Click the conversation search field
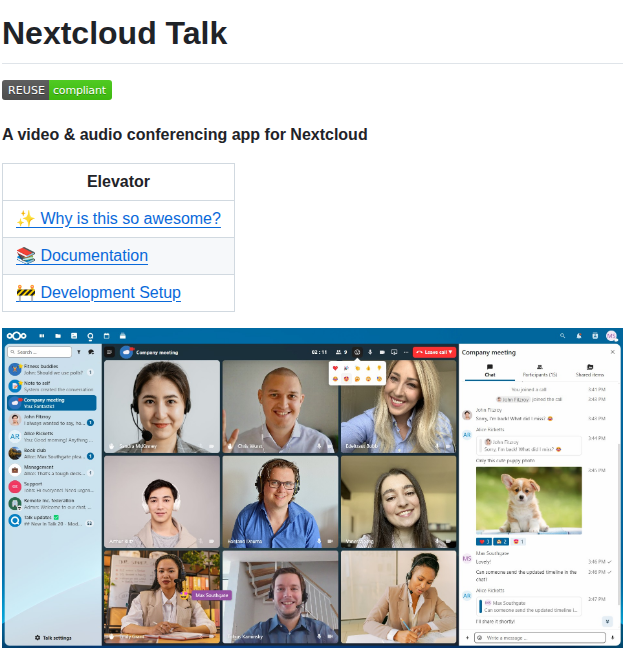 [x=40, y=352]
